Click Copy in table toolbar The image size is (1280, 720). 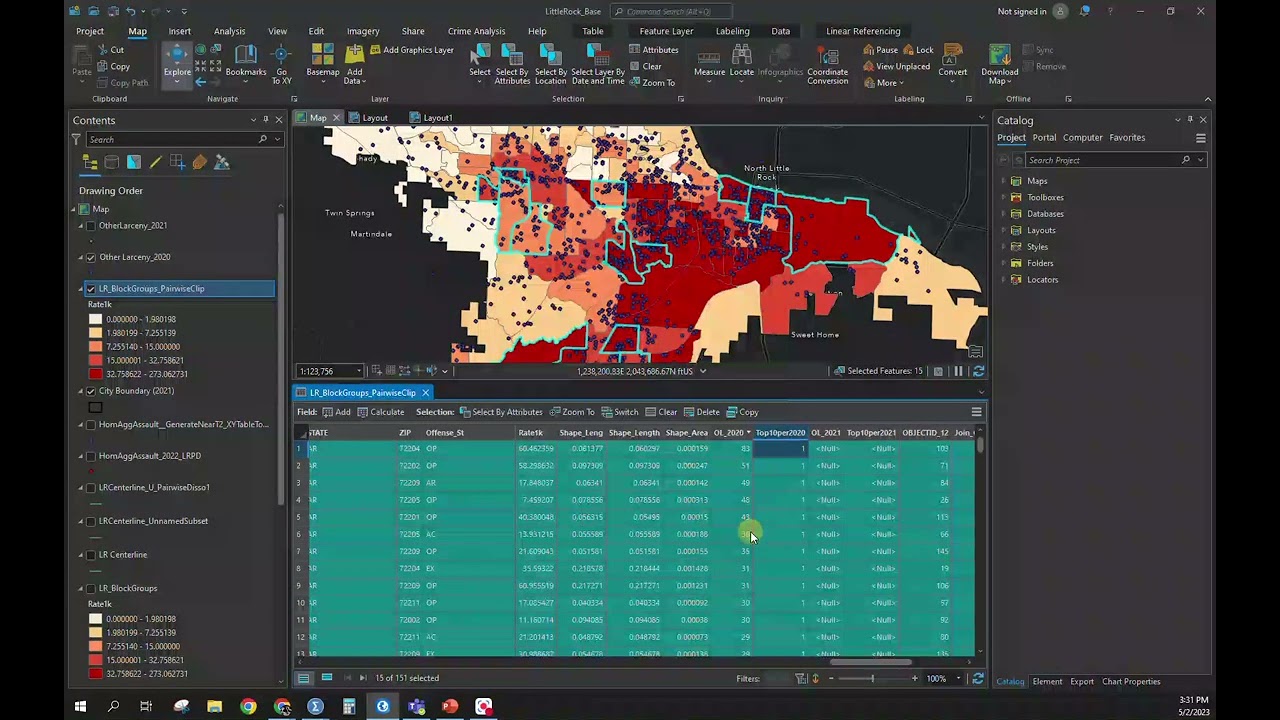[x=742, y=412]
